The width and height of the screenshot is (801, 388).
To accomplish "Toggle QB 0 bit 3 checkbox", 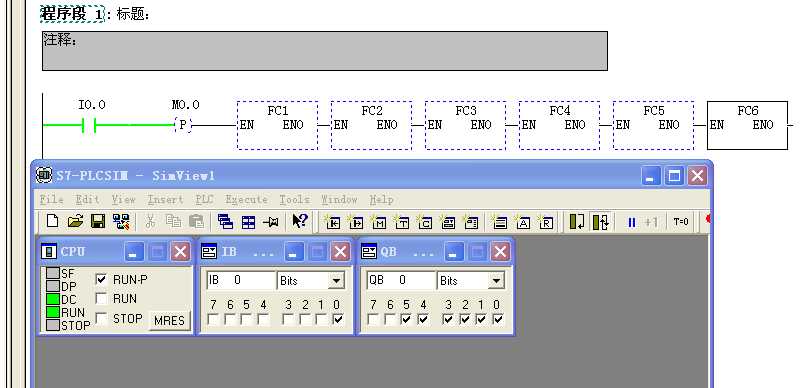I will [x=448, y=320].
